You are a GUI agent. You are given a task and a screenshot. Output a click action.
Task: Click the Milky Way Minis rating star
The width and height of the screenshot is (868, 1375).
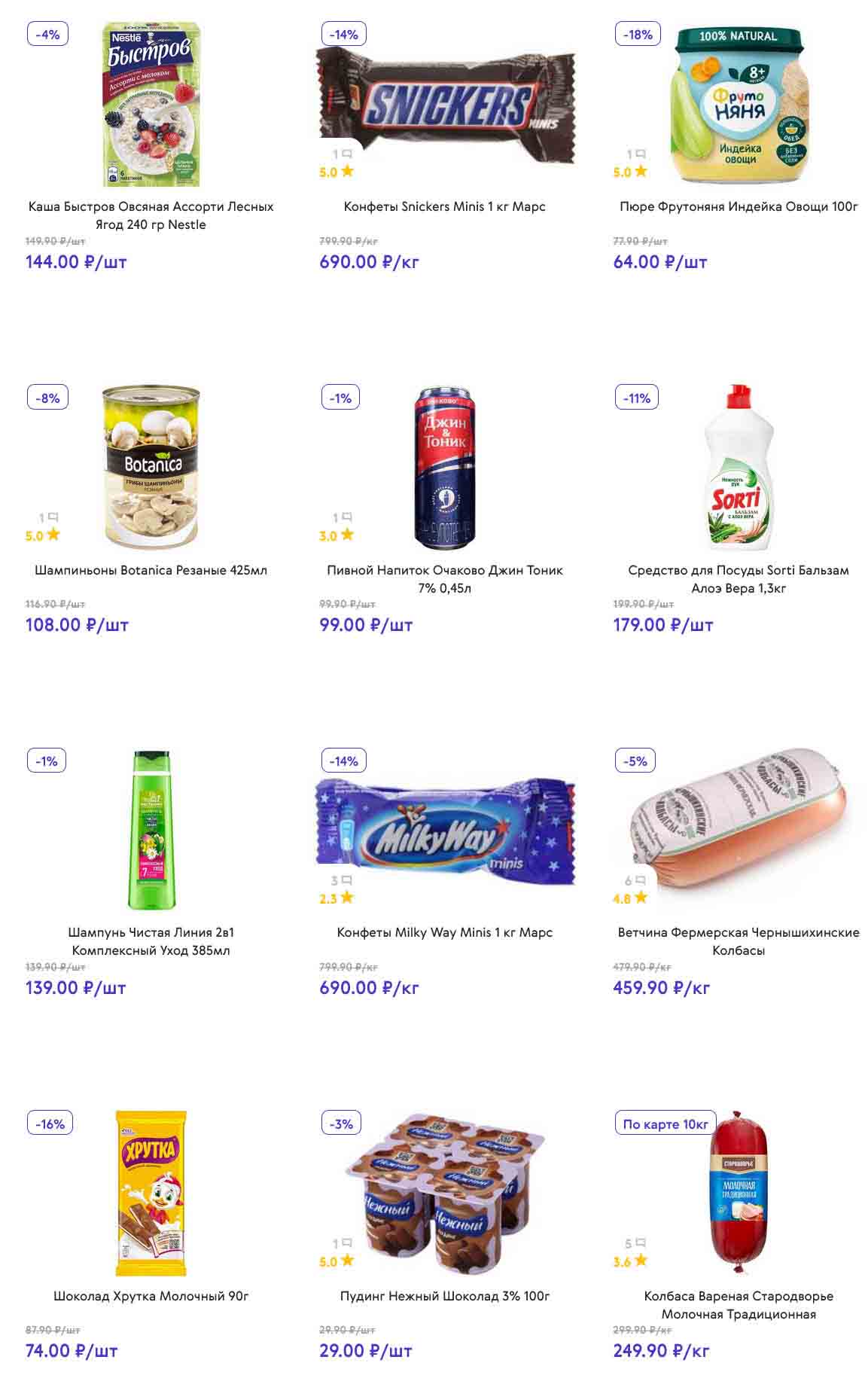click(347, 898)
